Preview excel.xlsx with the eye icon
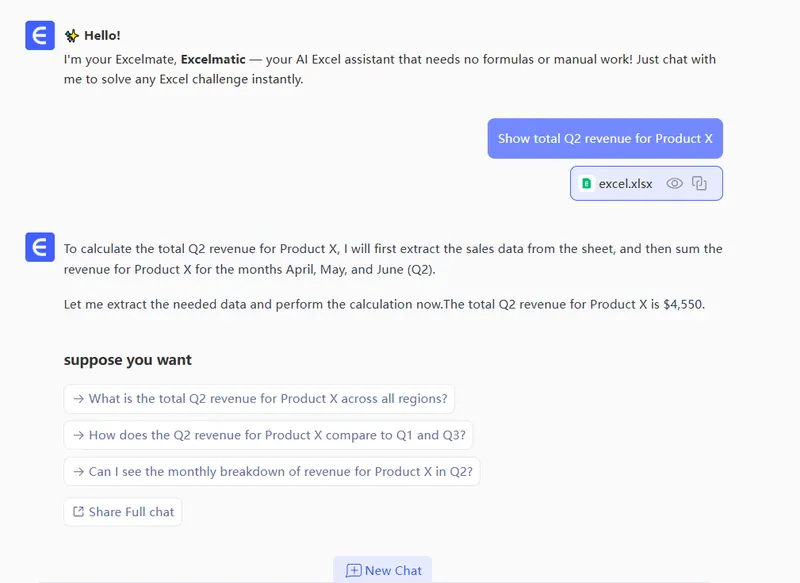 (675, 184)
